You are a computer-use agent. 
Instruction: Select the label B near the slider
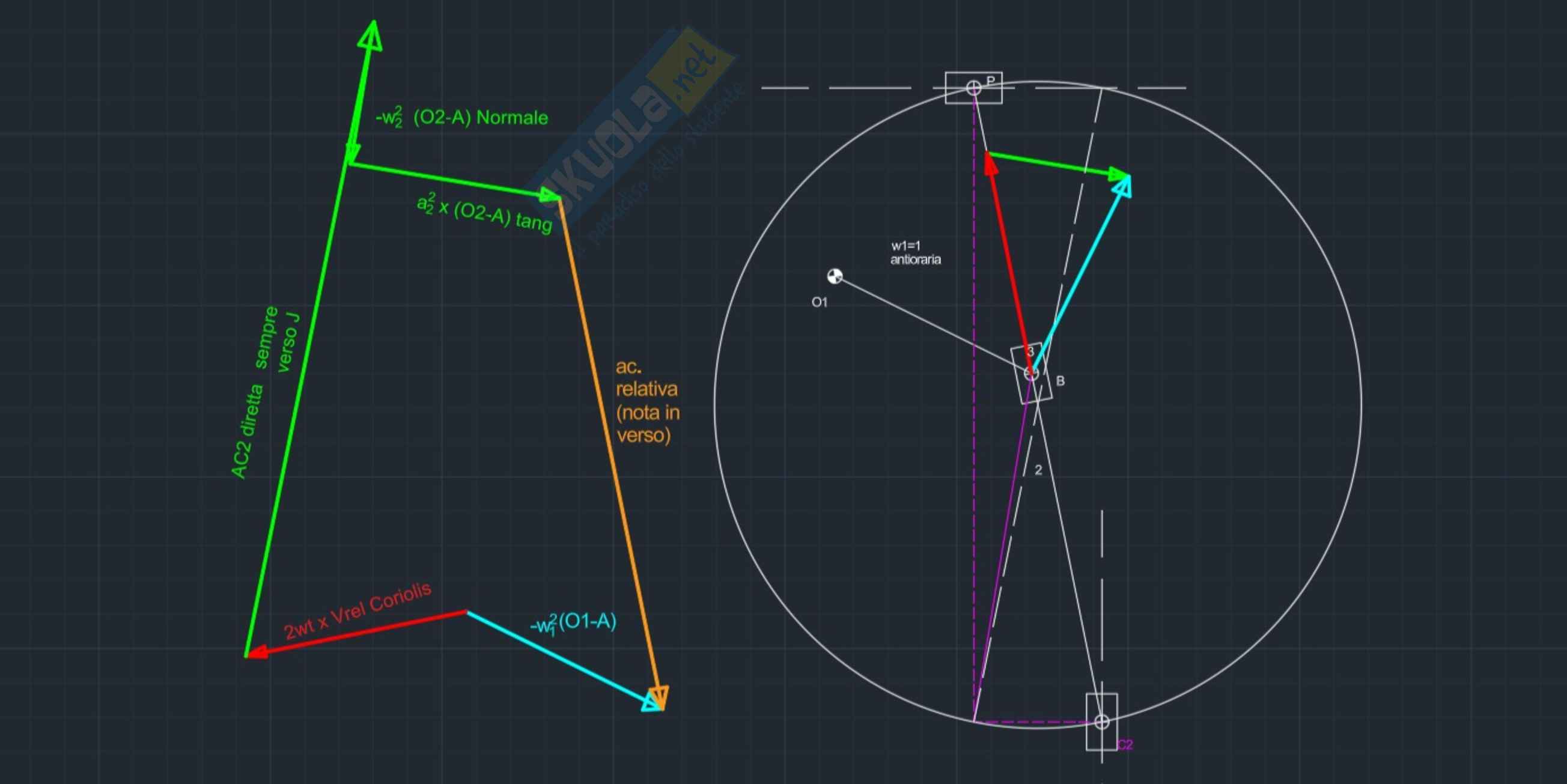(x=1060, y=381)
